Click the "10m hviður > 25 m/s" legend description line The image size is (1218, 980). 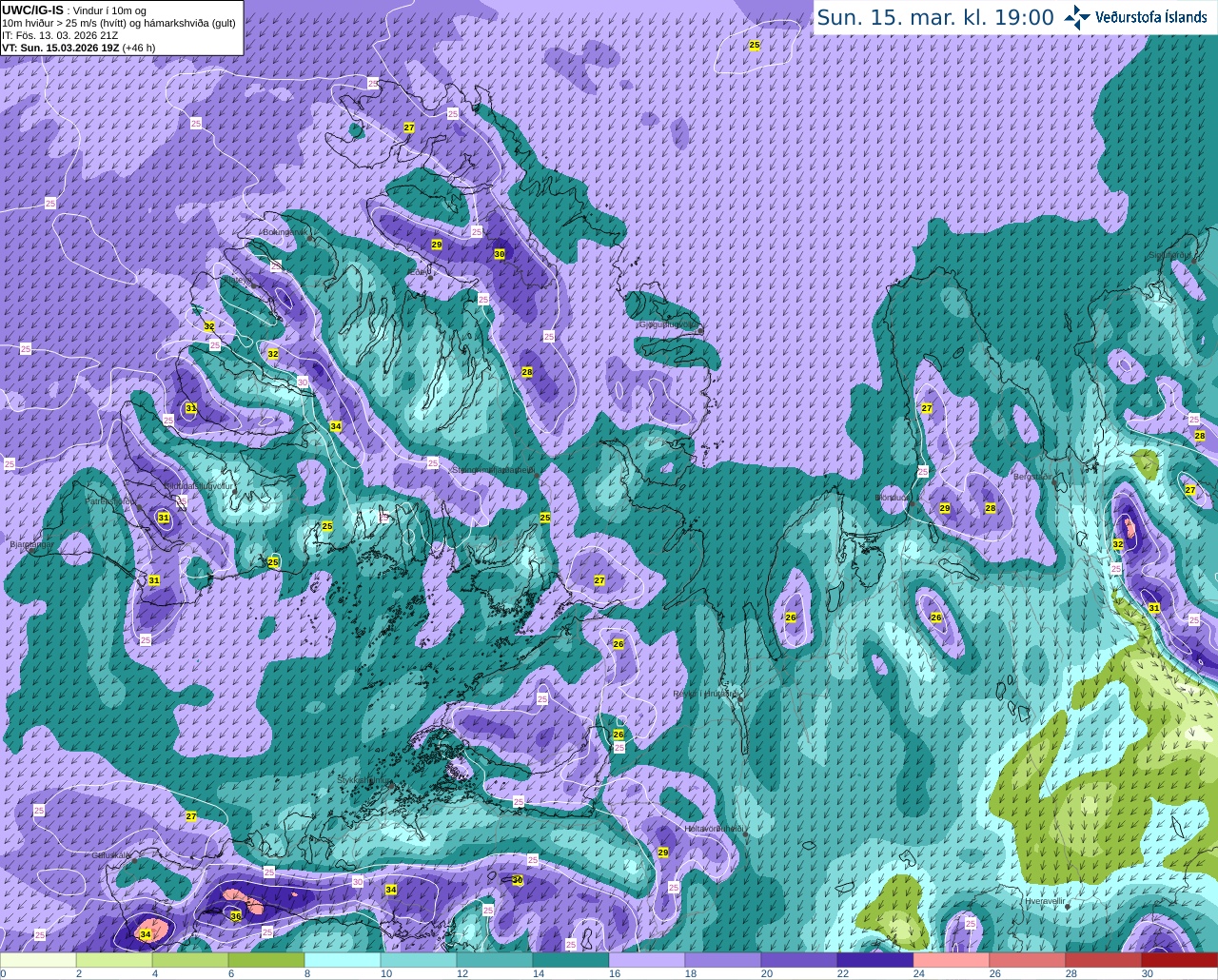(119, 22)
